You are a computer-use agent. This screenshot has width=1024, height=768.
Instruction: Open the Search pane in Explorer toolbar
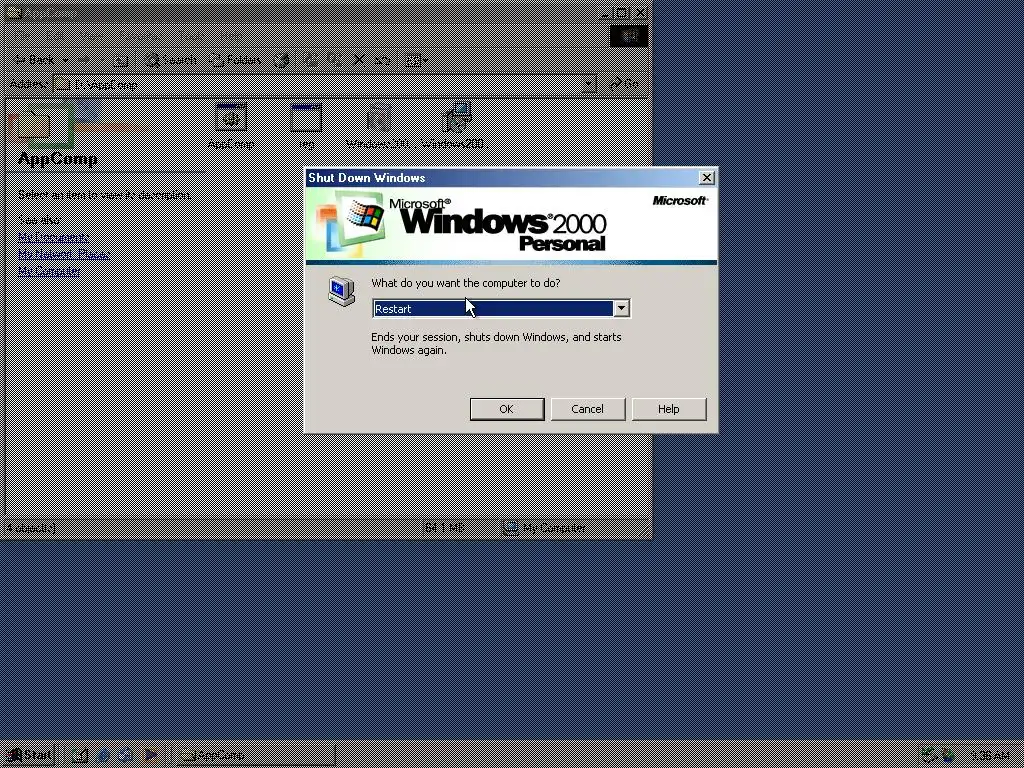[x=170, y=60]
